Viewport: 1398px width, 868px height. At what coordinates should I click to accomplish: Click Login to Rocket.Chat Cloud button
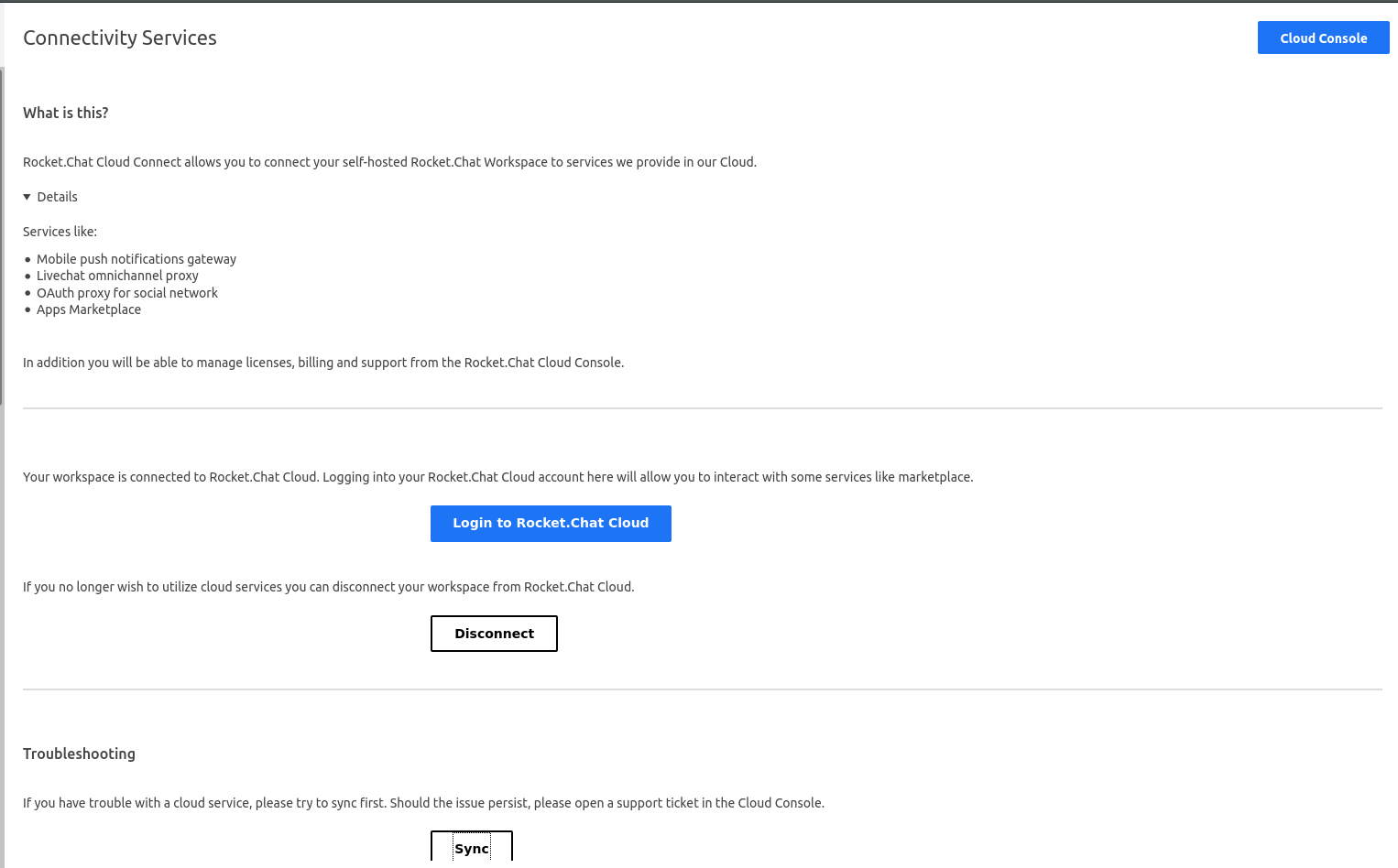(551, 523)
